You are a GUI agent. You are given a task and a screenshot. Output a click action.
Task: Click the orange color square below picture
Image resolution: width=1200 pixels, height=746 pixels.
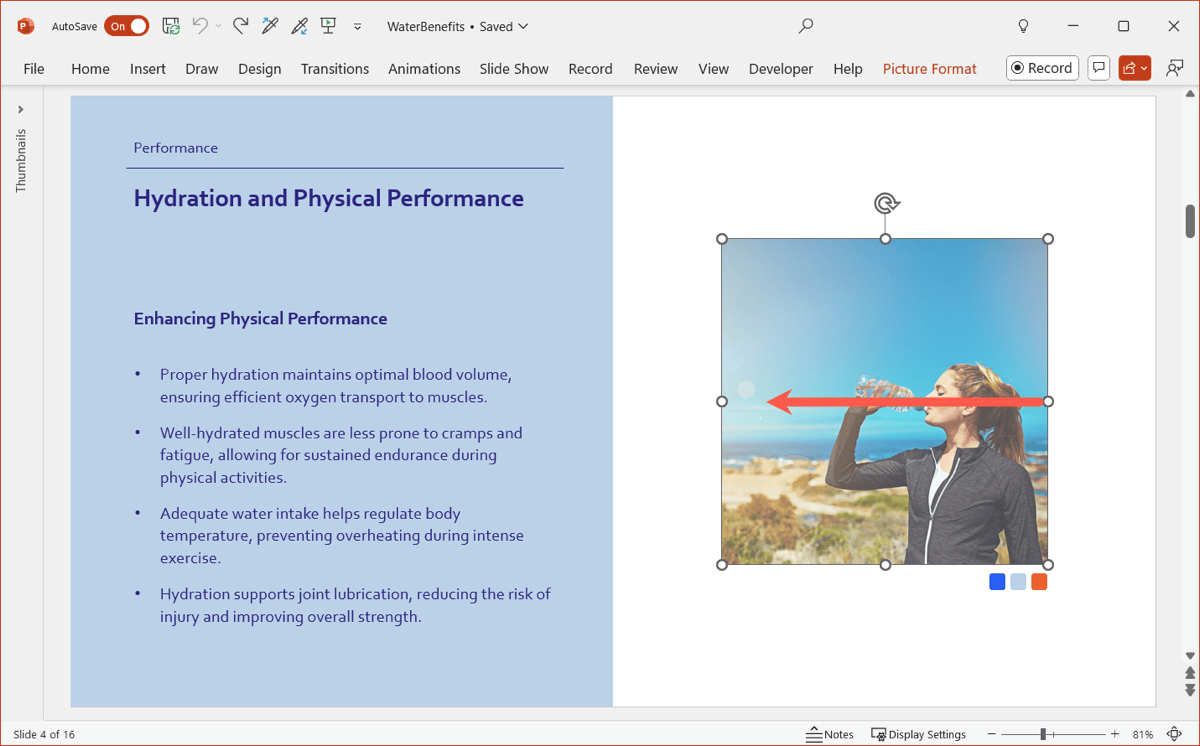point(1039,582)
